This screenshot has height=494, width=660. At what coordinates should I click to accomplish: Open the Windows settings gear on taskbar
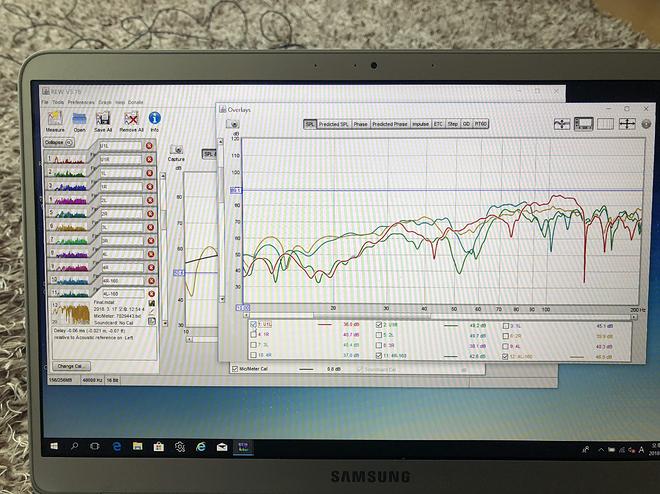tap(180, 447)
